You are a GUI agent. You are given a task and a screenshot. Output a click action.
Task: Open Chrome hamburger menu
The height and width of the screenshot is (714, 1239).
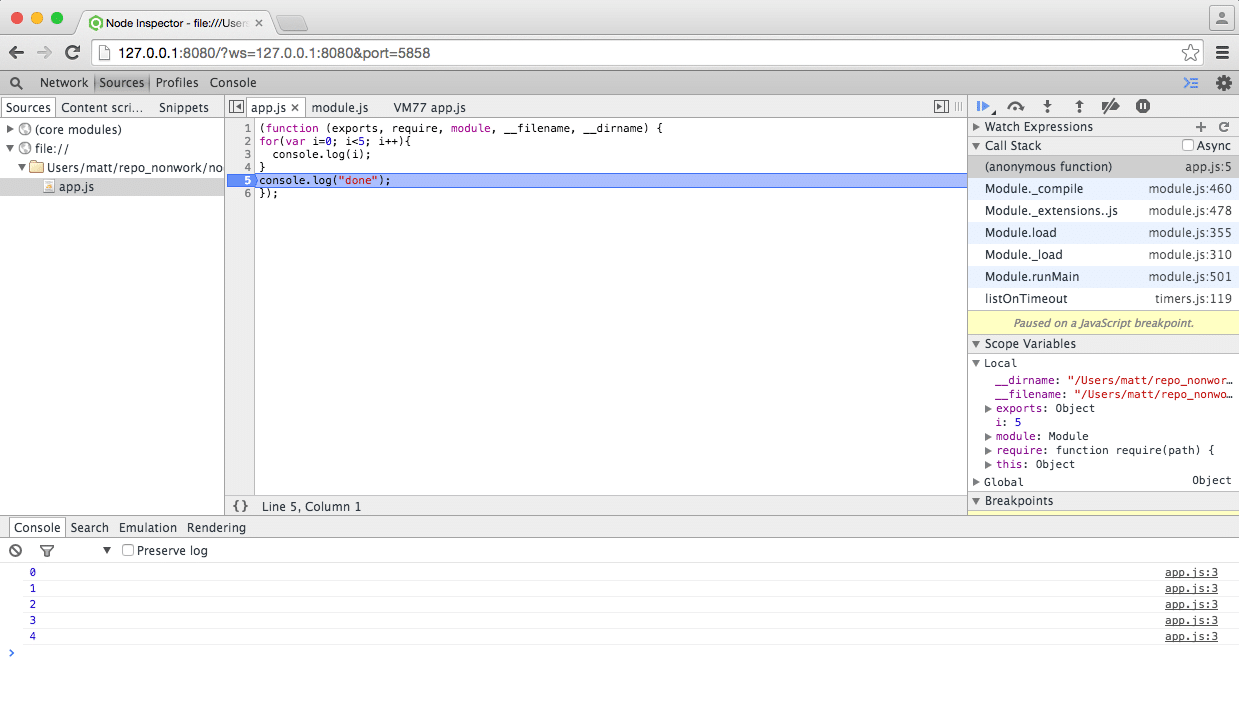click(1222, 53)
